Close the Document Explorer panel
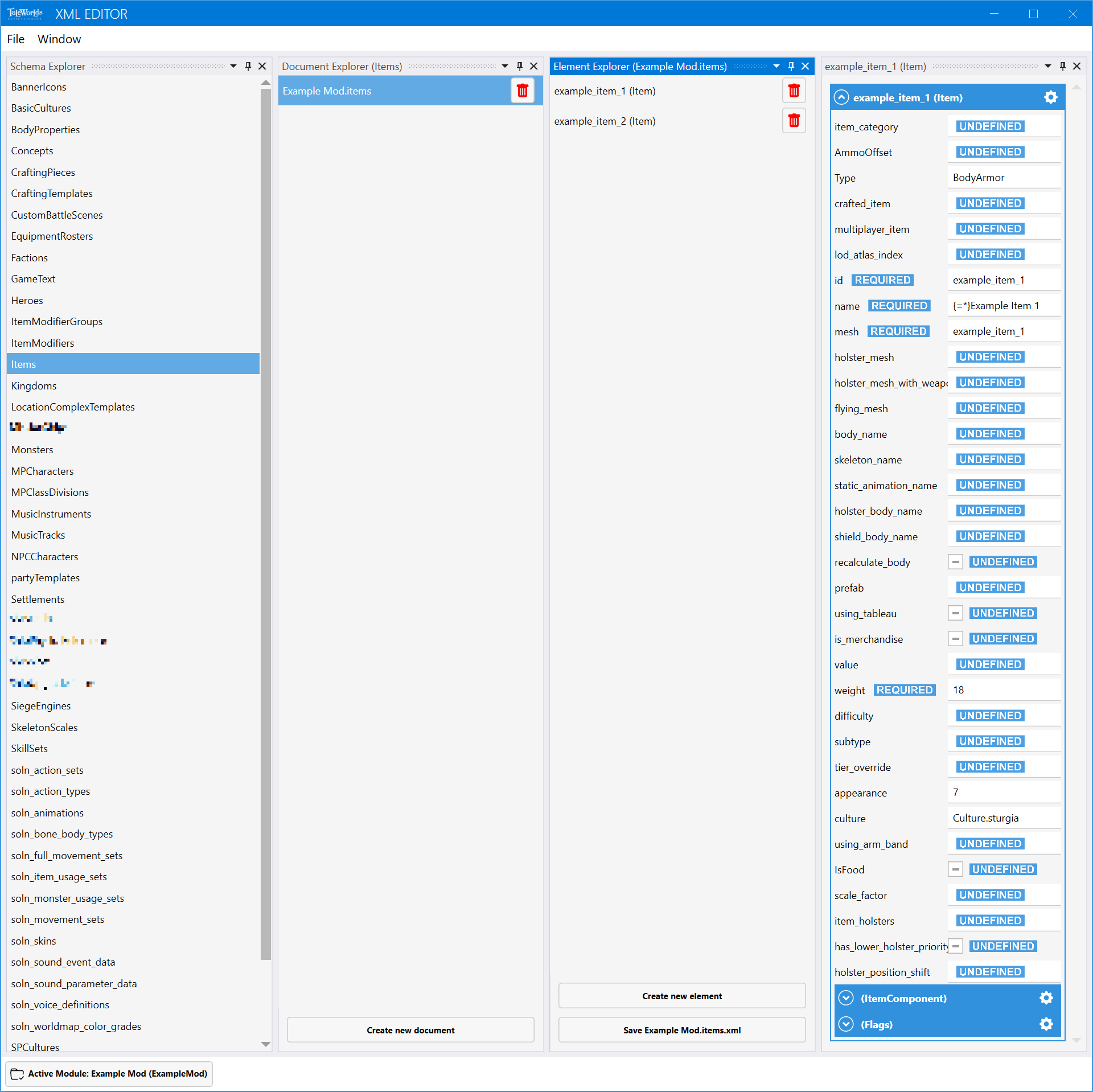1093x1092 pixels. (534, 66)
